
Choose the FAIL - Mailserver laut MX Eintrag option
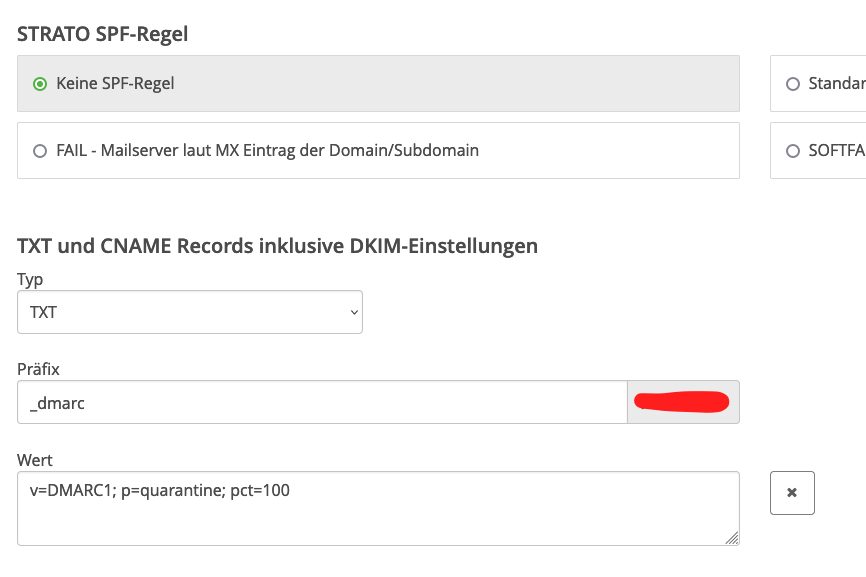[x=40, y=151]
